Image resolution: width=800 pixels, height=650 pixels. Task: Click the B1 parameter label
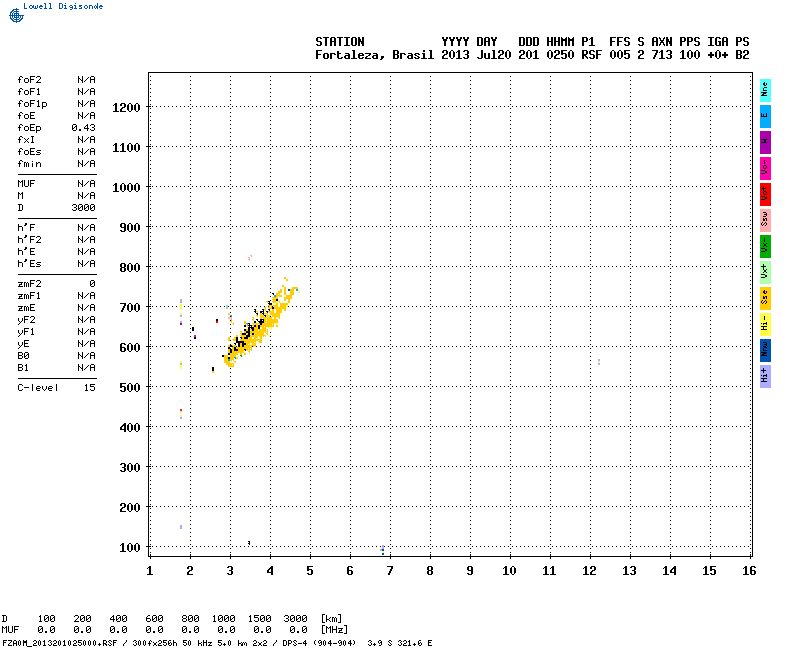[23, 368]
